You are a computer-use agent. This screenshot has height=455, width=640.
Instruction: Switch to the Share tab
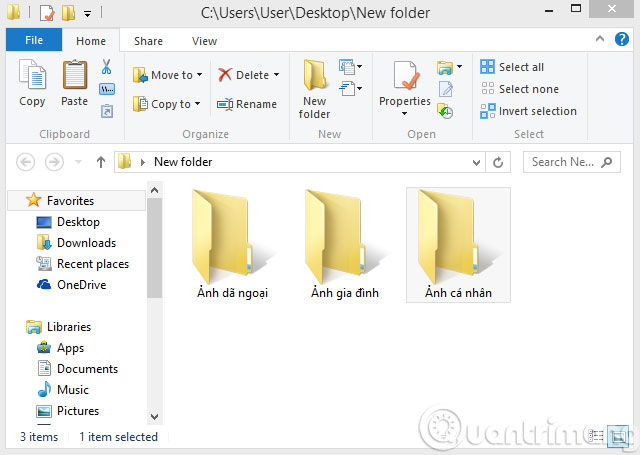(x=148, y=41)
